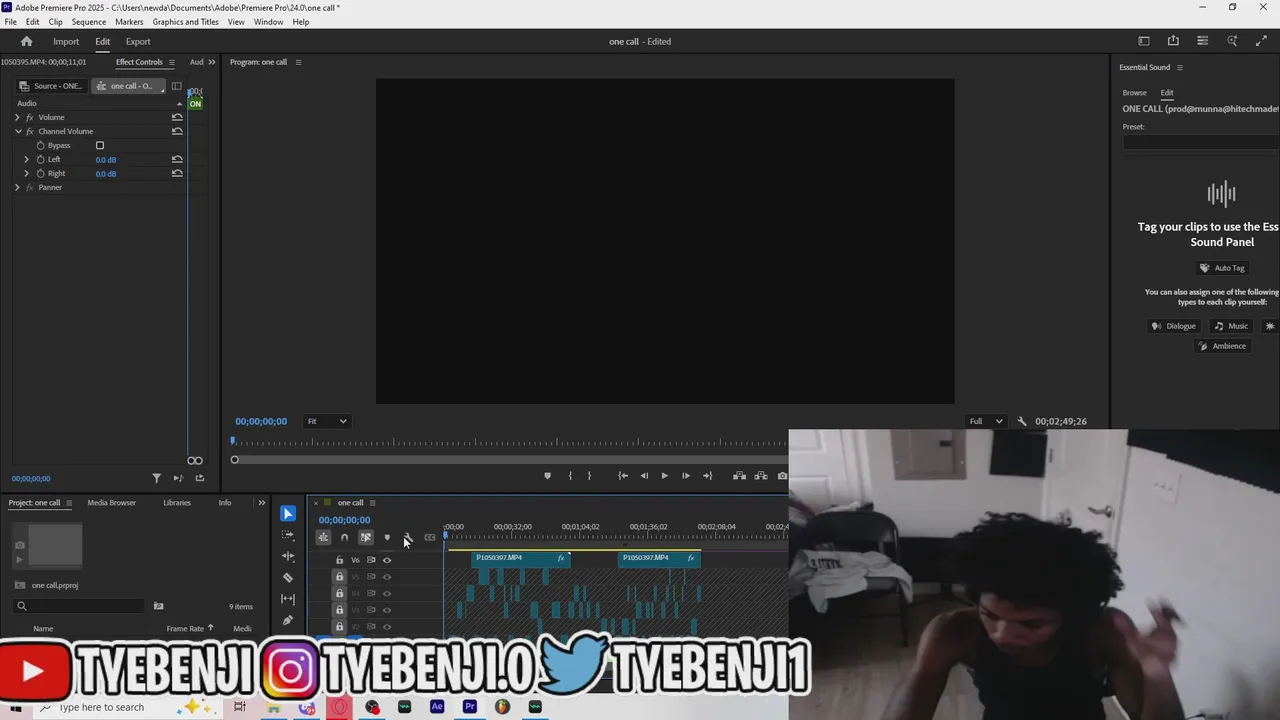Image resolution: width=1280 pixels, height=720 pixels.
Task: Assign Ambience audio type
Action: point(1222,346)
